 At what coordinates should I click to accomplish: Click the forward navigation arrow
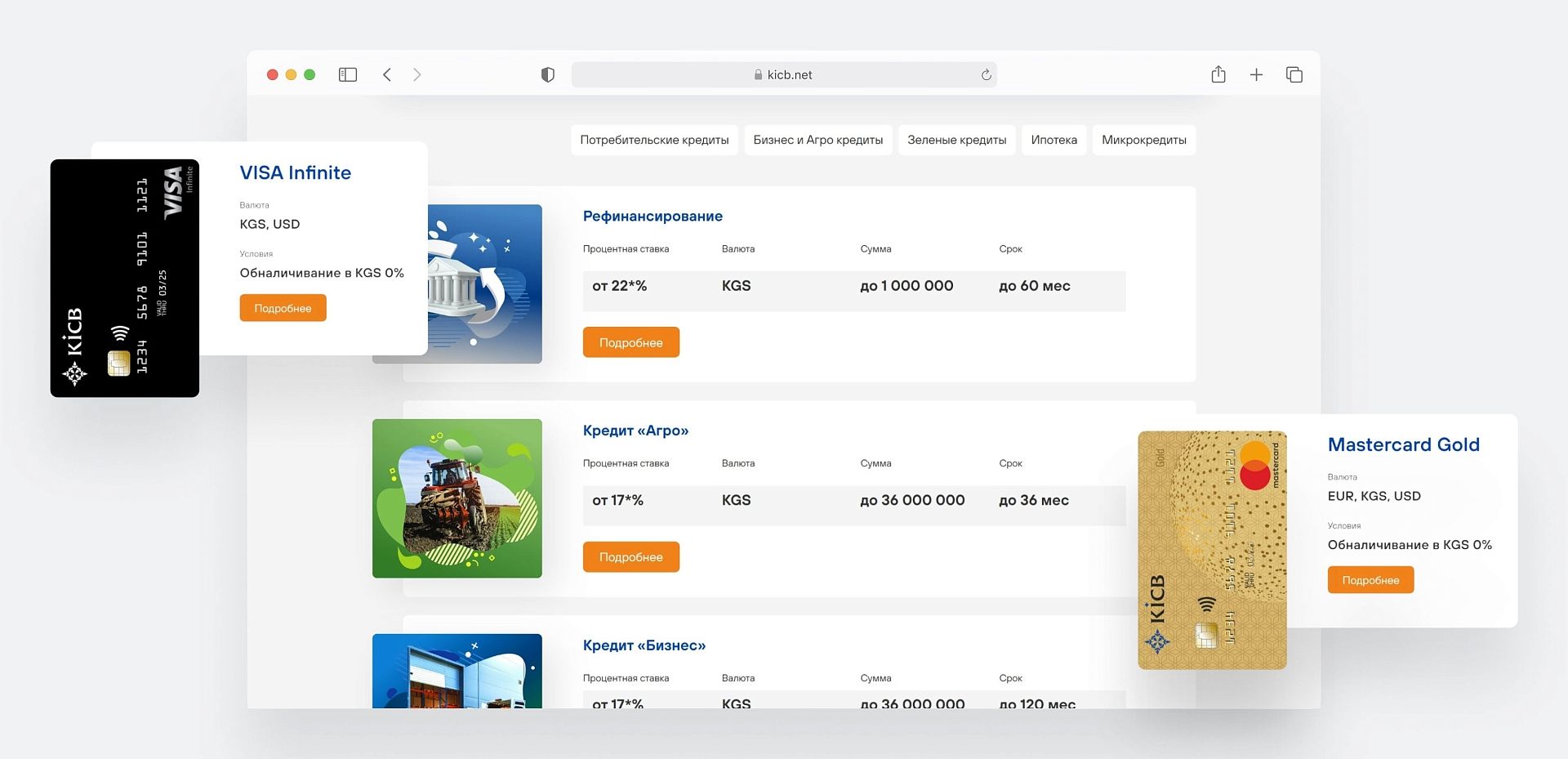pyautogui.click(x=417, y=74)
